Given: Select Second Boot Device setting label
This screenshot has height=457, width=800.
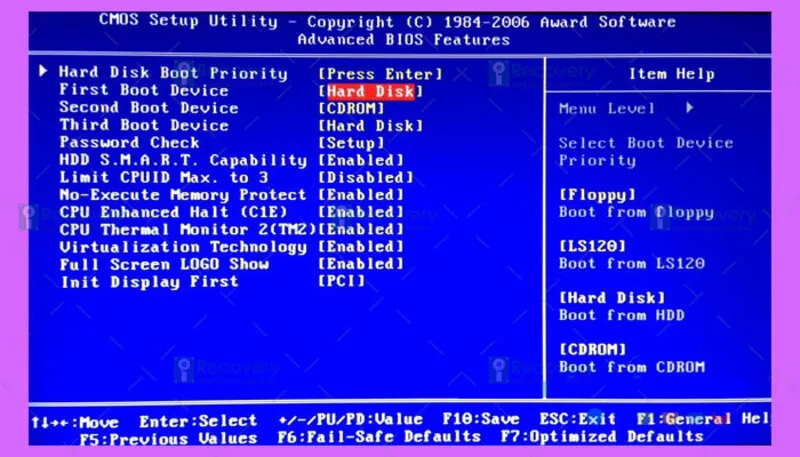Looking at the screenshot, I should coord(148,108).
